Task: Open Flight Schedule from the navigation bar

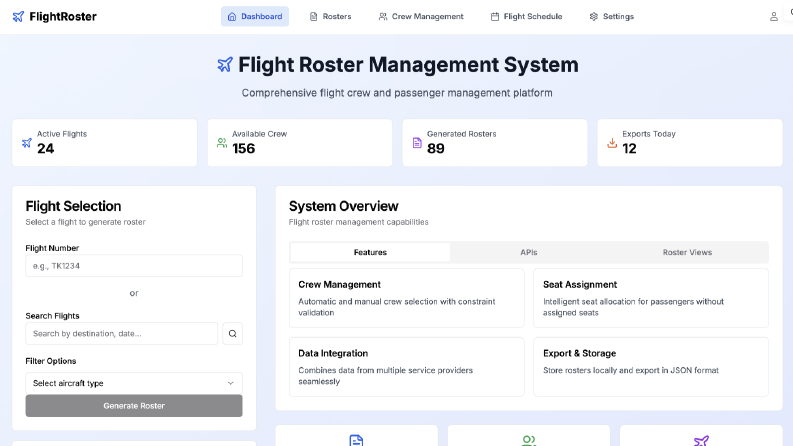Action: point(526,17)
